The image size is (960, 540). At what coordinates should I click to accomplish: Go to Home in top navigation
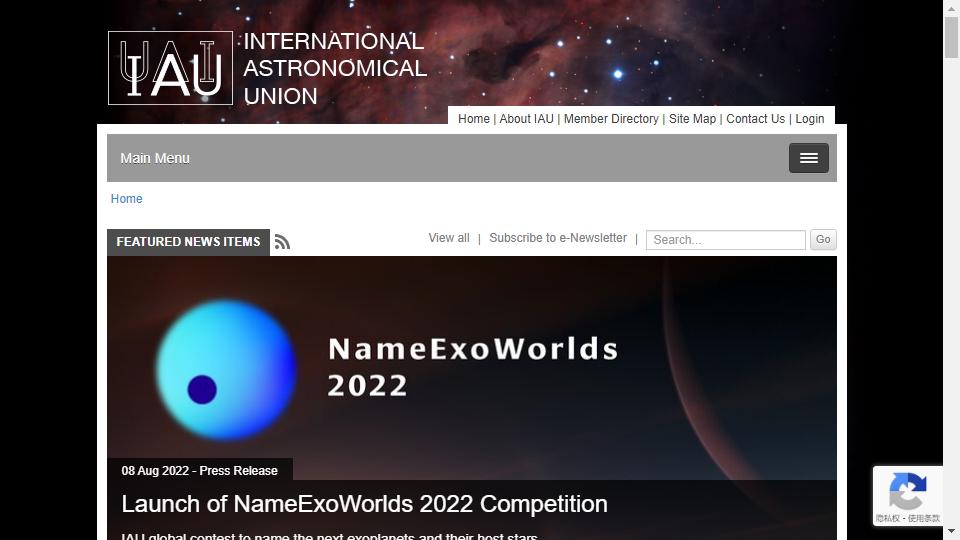pos(474,119)
